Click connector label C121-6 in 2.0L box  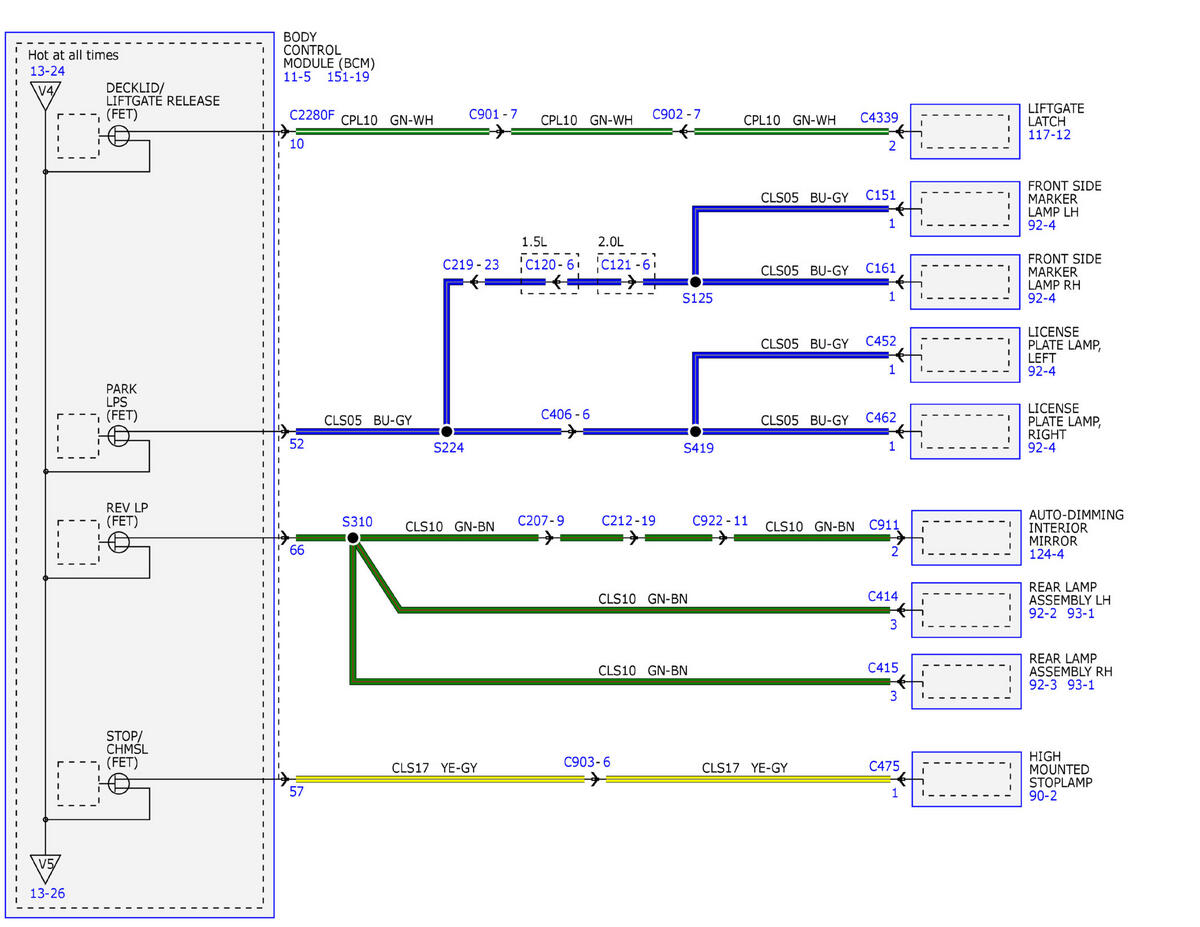[x=626, y=265]
